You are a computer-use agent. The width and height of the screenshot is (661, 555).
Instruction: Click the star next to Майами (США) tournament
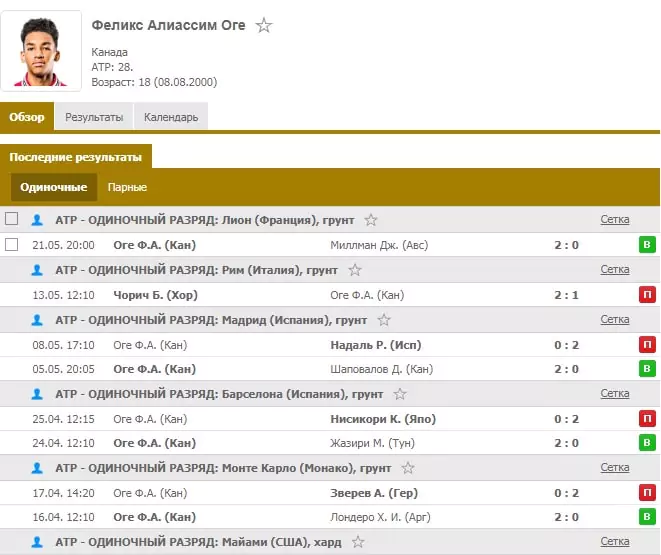coord(358,542)
